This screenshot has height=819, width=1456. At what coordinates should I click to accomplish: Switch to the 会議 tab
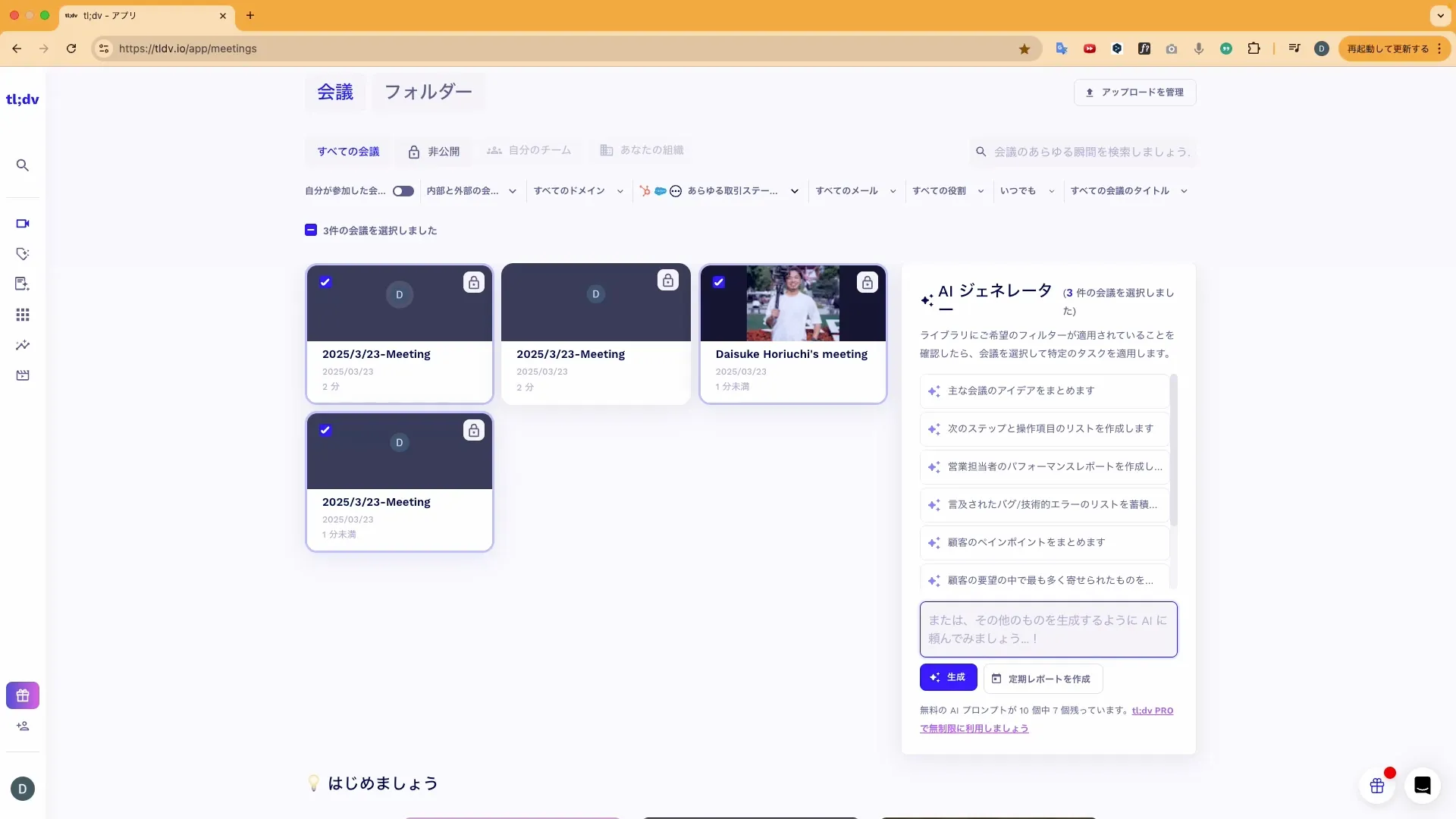[335, 93]
